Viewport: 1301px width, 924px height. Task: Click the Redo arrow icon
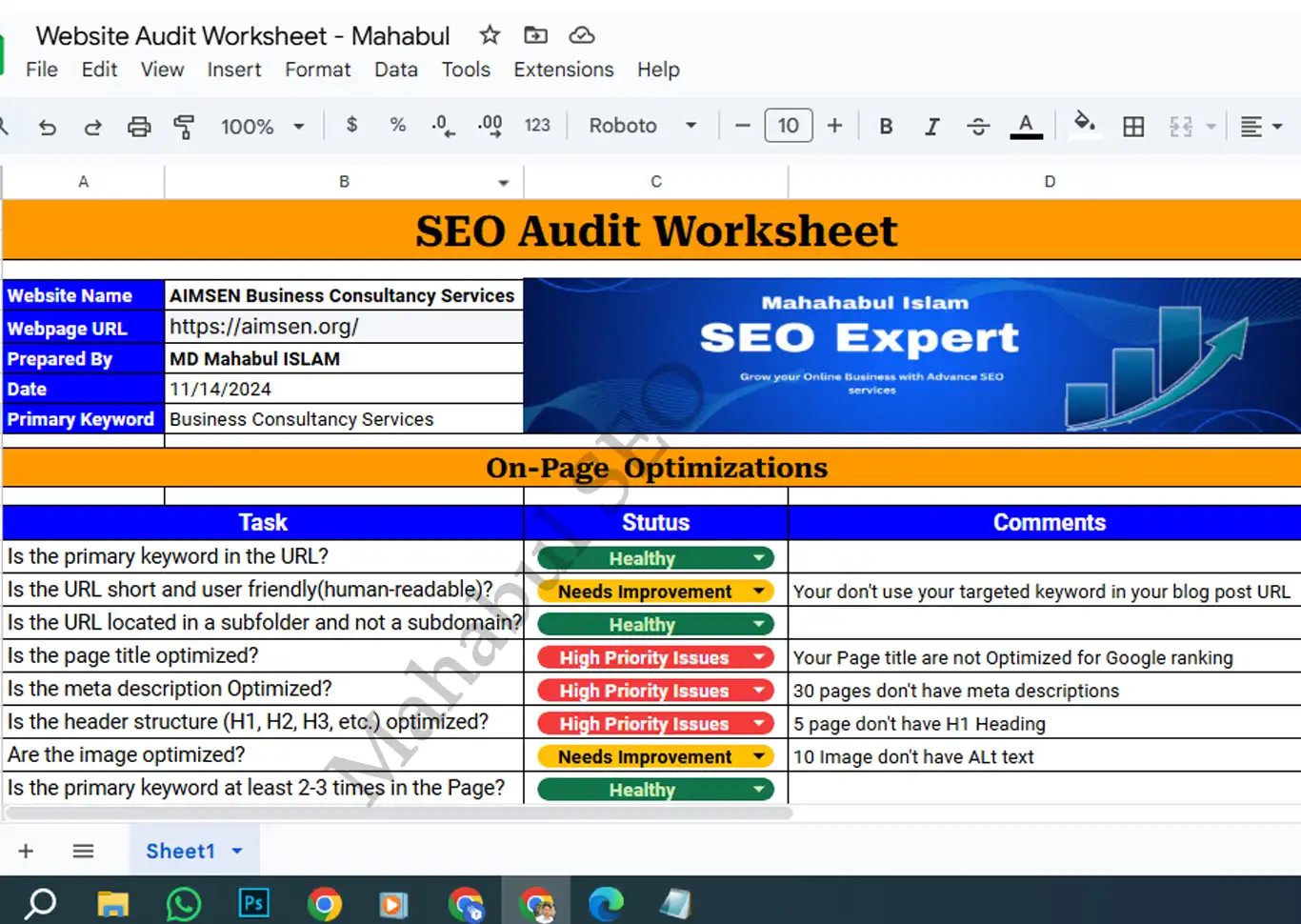(x=92, y=127)
